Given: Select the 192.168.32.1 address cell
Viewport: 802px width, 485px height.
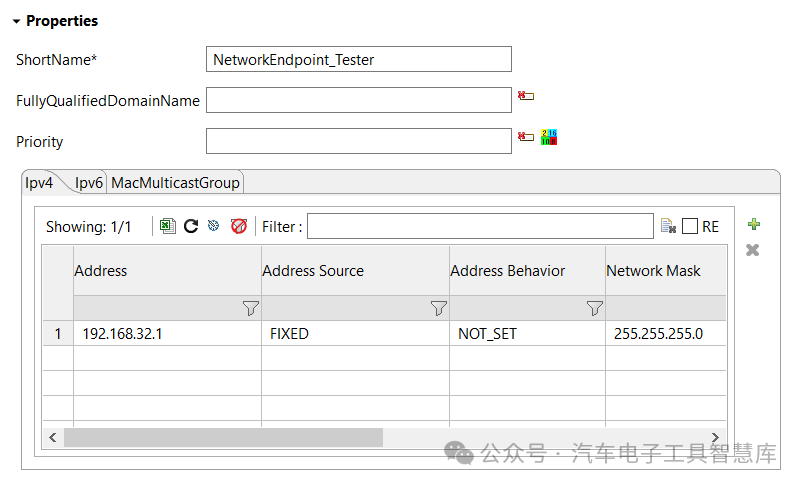Looking at the screenshot, I should click(x=167, y=334).
